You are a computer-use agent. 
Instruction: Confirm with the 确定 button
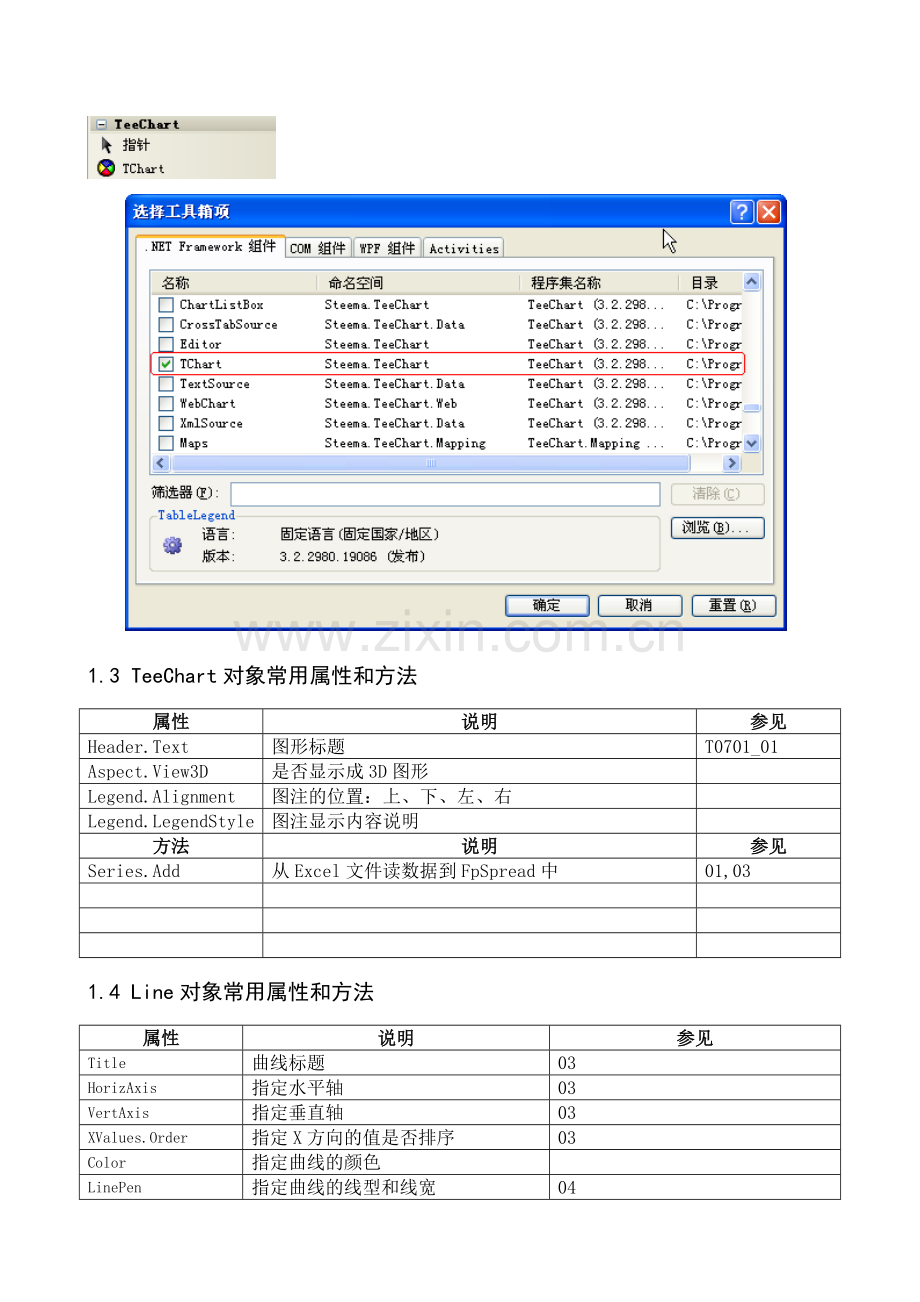[x=547, y=605]
